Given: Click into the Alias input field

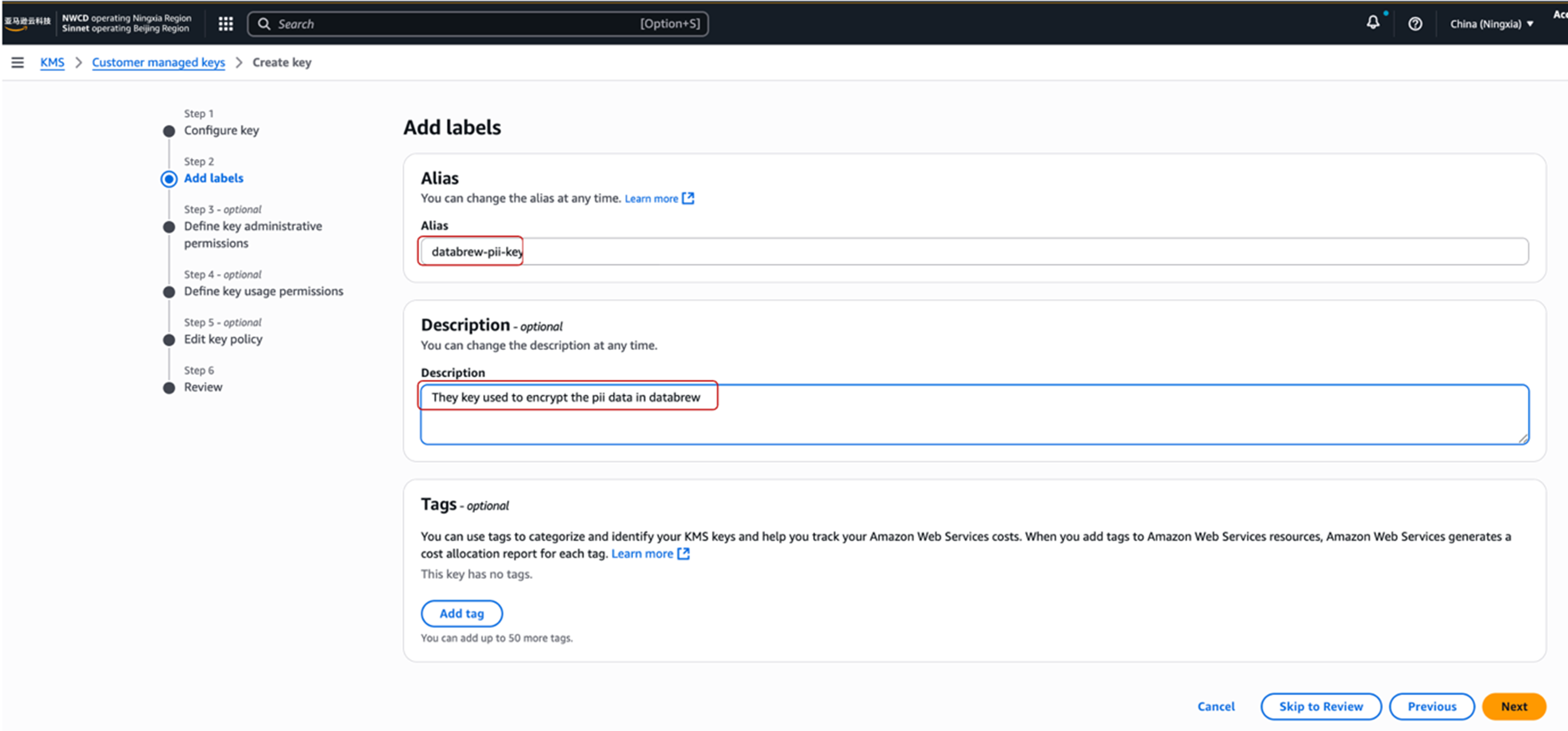Looking at the screenshot, I should [x=974, y=251].
